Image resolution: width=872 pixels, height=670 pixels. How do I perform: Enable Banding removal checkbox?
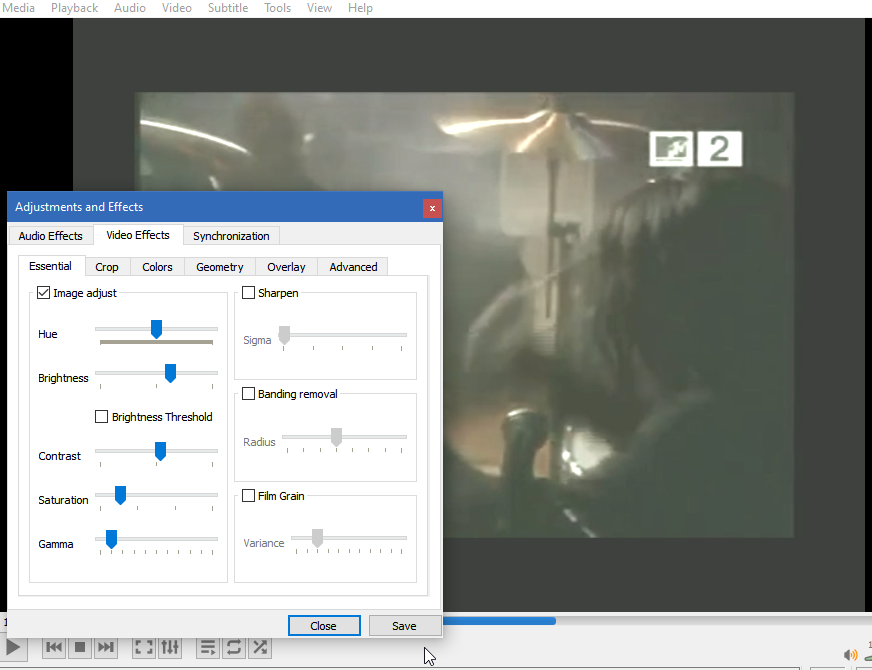[x=249, y=394]
